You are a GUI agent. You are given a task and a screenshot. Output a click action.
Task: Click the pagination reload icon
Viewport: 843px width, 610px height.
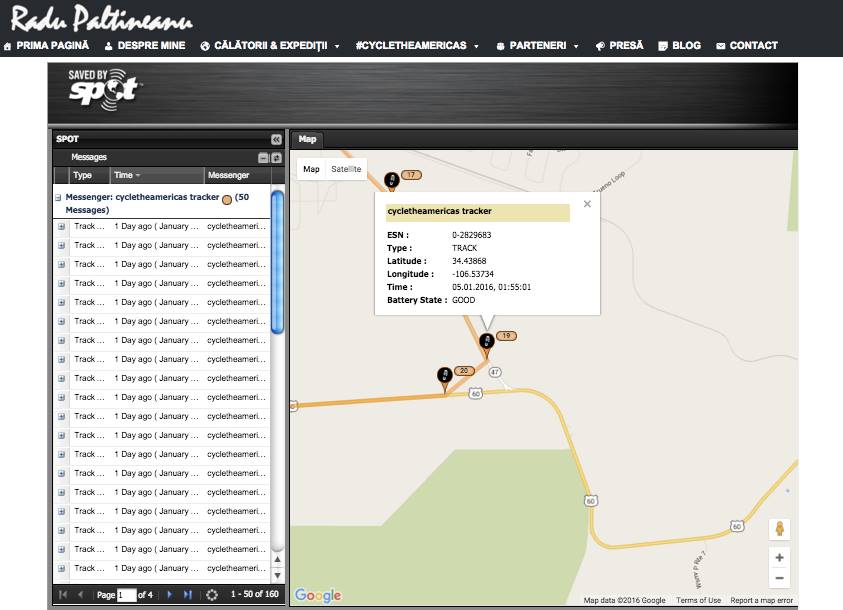[212, 595]
